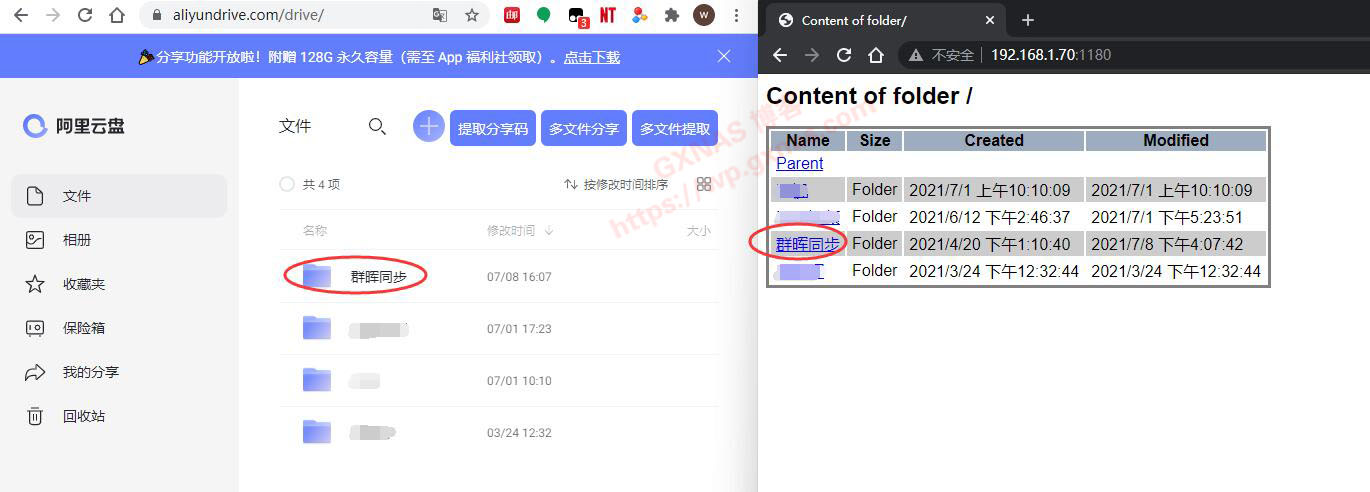
Task: Go back in the aliyundrive browser window
Action: [x=21, y=15]
